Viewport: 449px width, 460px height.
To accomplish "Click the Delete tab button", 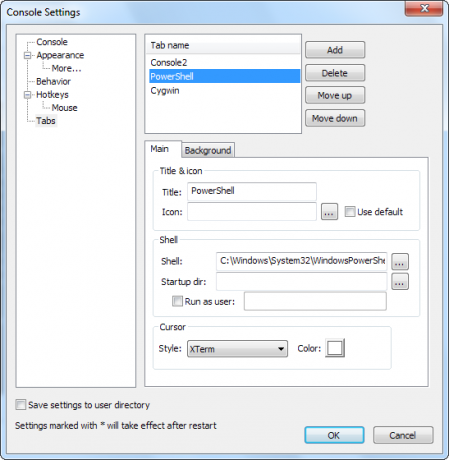I will [x=335, y=73].
